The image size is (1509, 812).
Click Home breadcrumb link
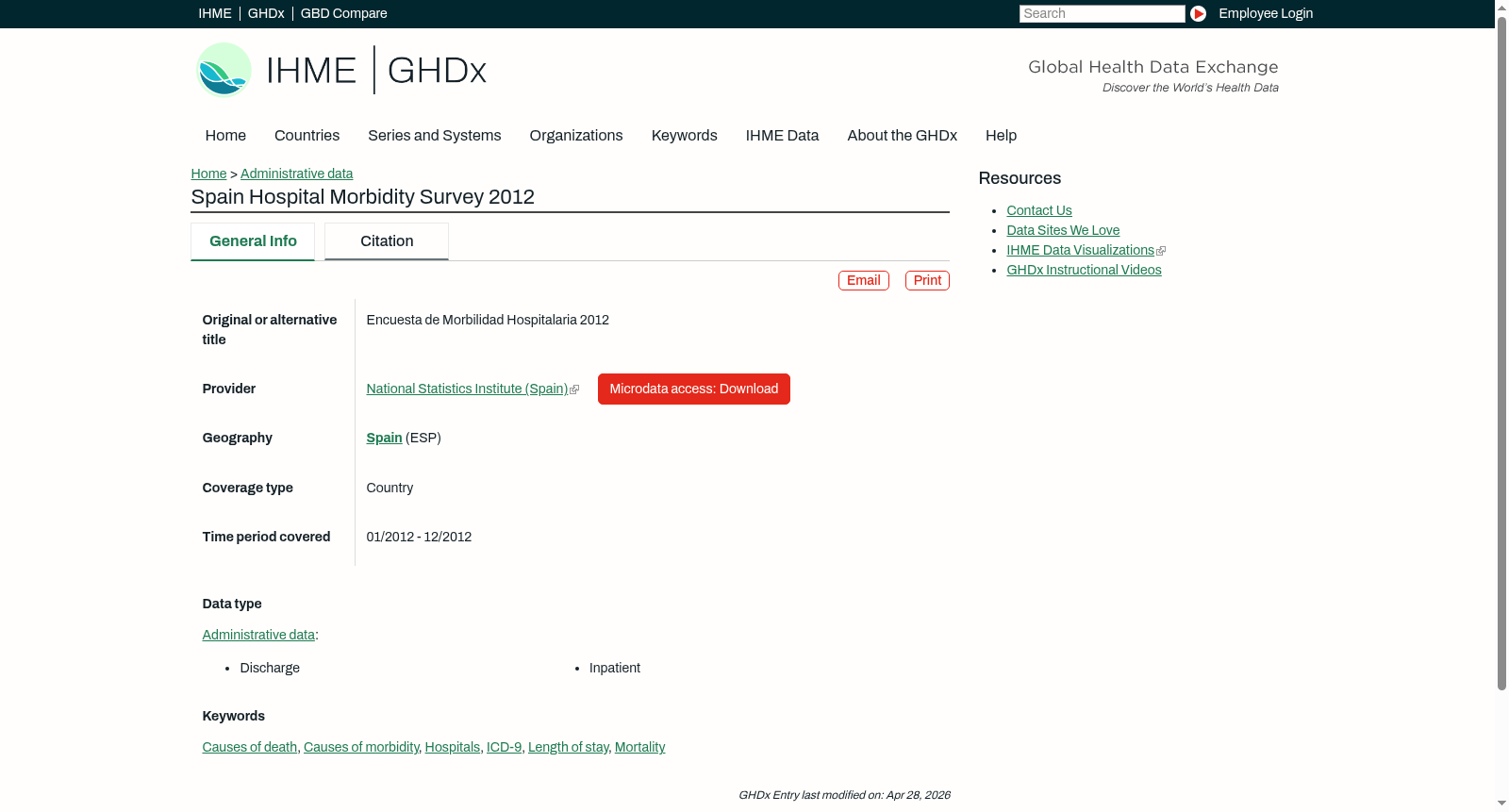[208, 174]
